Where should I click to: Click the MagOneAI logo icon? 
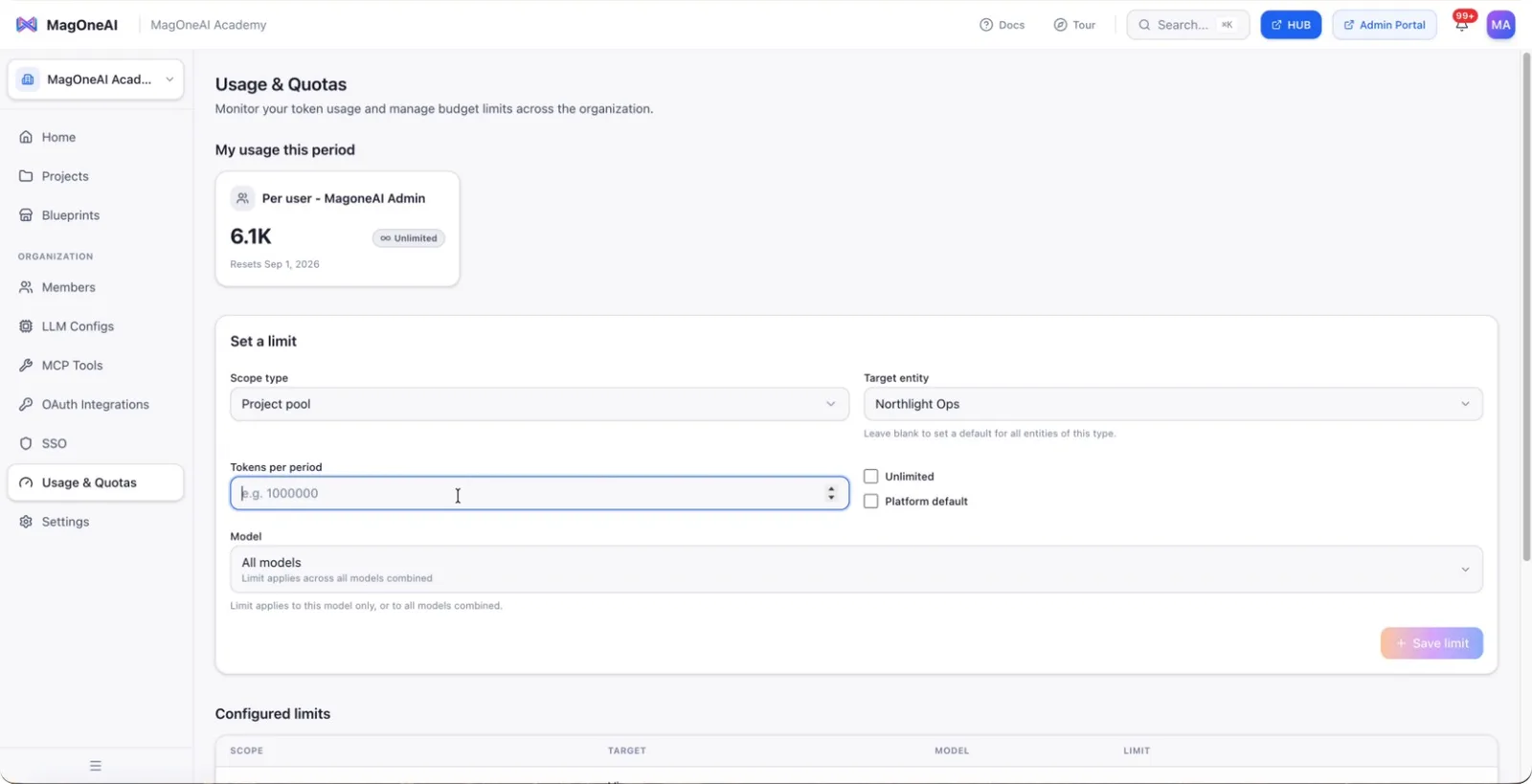click(27, 25)
